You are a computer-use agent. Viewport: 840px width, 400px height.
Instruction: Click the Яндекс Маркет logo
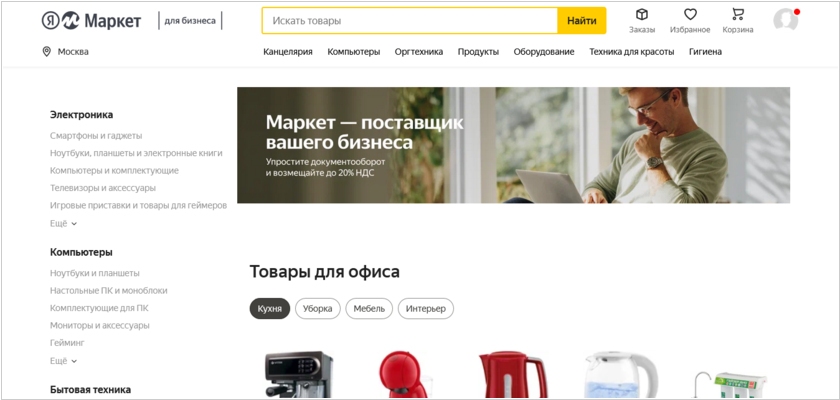92,21
